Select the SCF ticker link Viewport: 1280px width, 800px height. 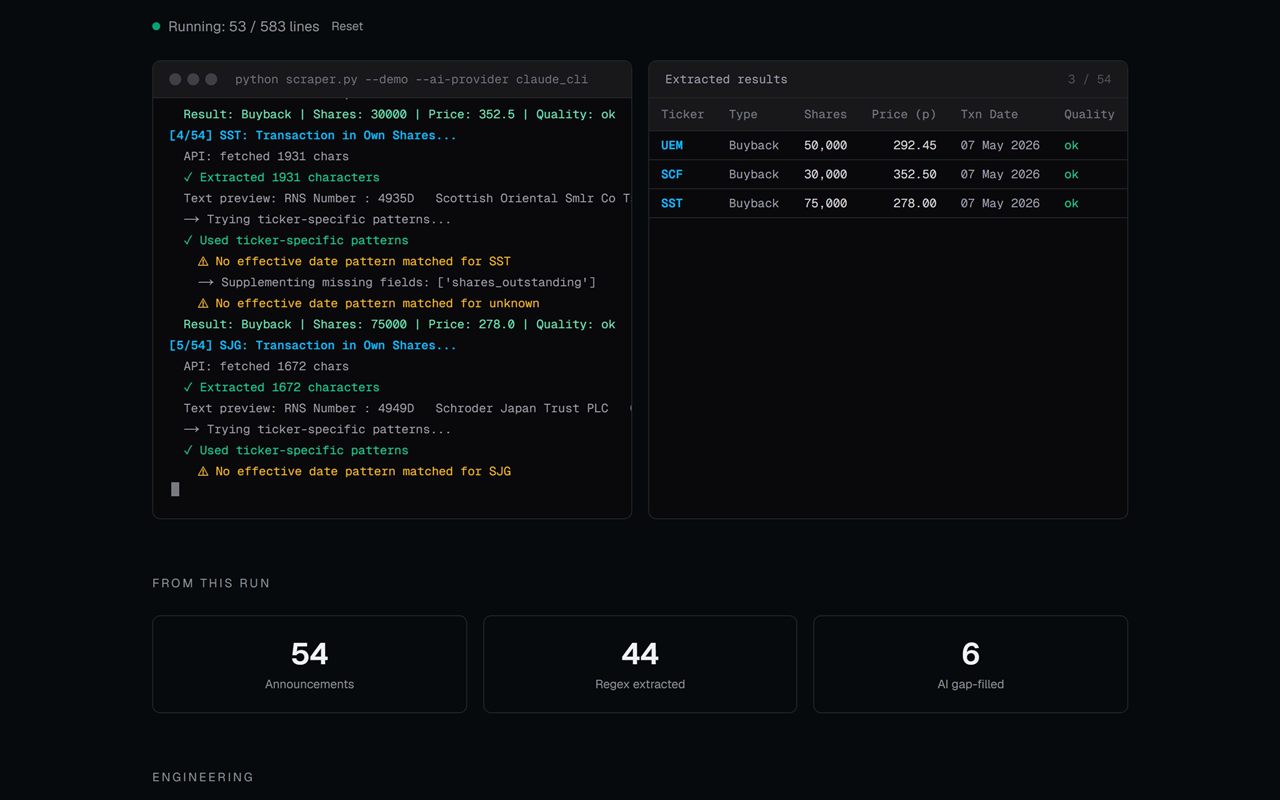click(x=672, y=174)
